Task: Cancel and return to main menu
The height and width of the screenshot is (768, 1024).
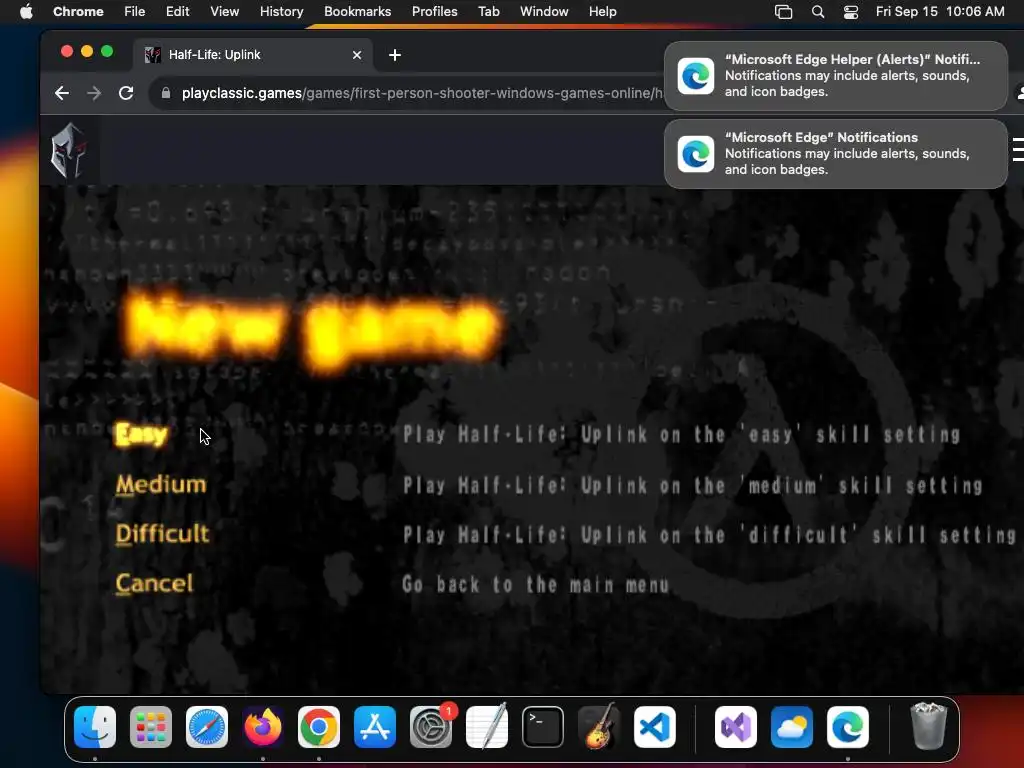Action: tap(154, 583)
